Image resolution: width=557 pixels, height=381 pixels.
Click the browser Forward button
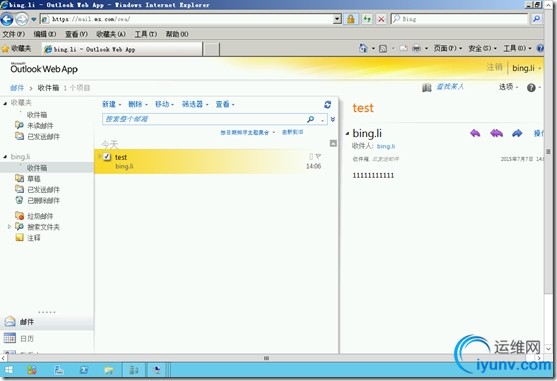pyautogui.click(x=21, y=19)
